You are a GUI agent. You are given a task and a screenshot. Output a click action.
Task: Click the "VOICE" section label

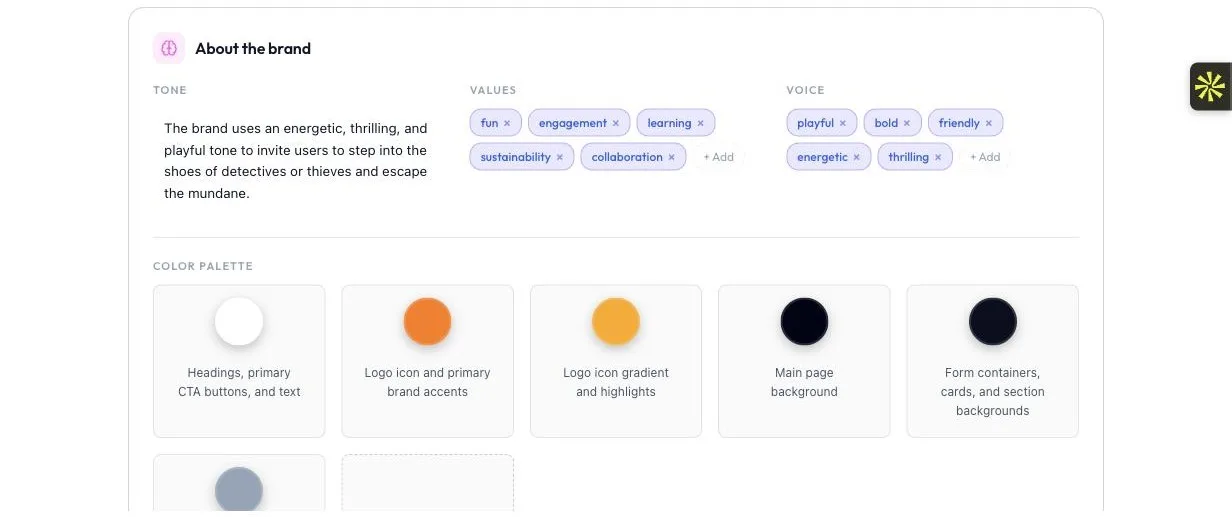click(x=805, y=90)
